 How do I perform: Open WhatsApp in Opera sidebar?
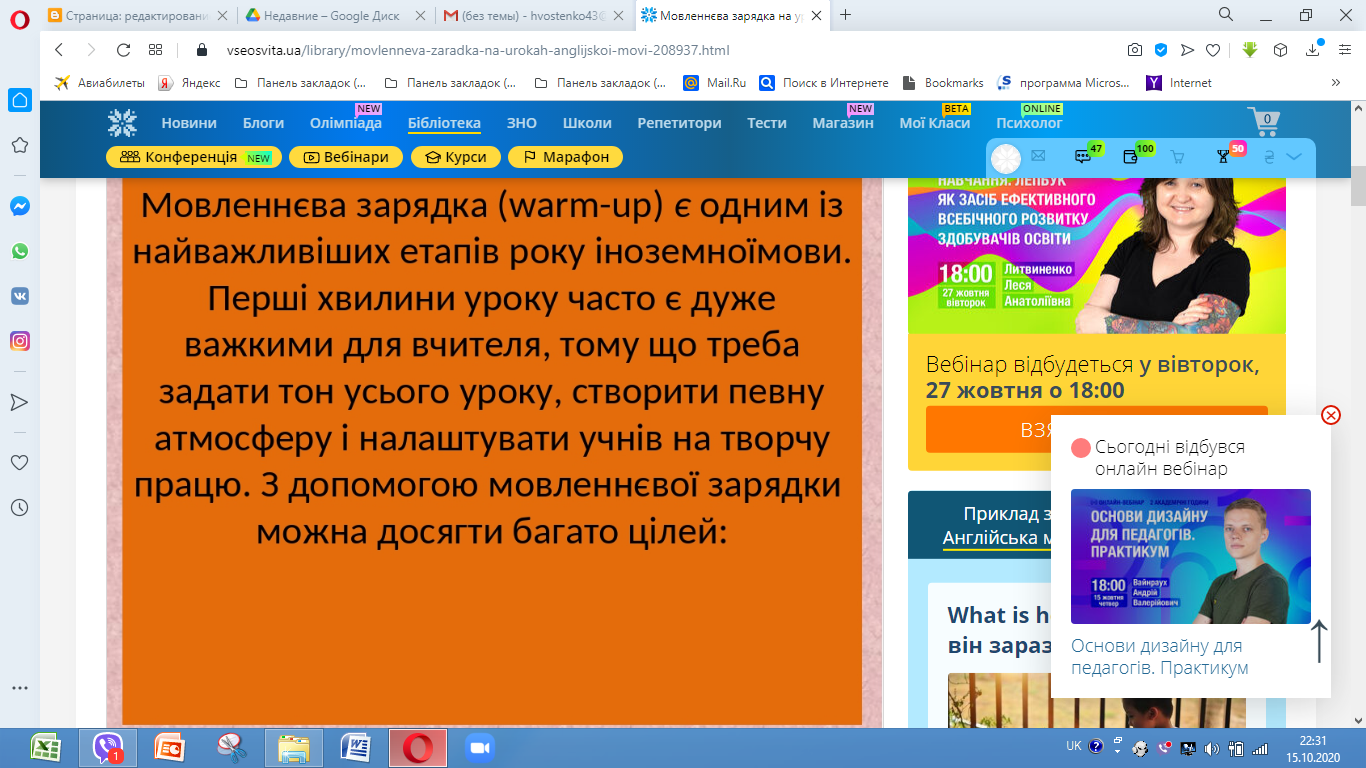(19, 251)
